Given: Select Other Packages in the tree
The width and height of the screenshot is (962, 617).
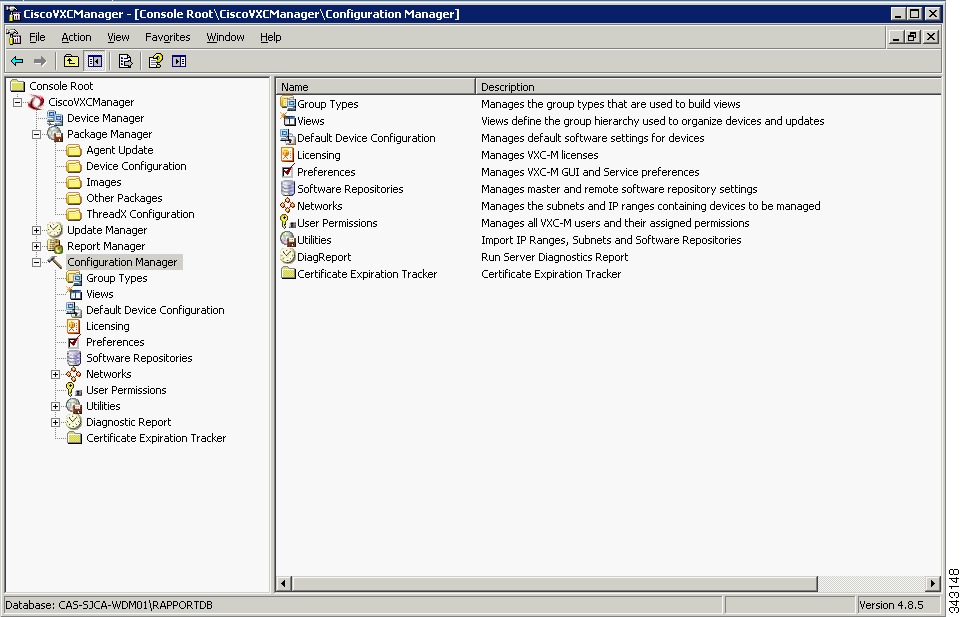Looking at the screenshot, I should pos(124,198).
